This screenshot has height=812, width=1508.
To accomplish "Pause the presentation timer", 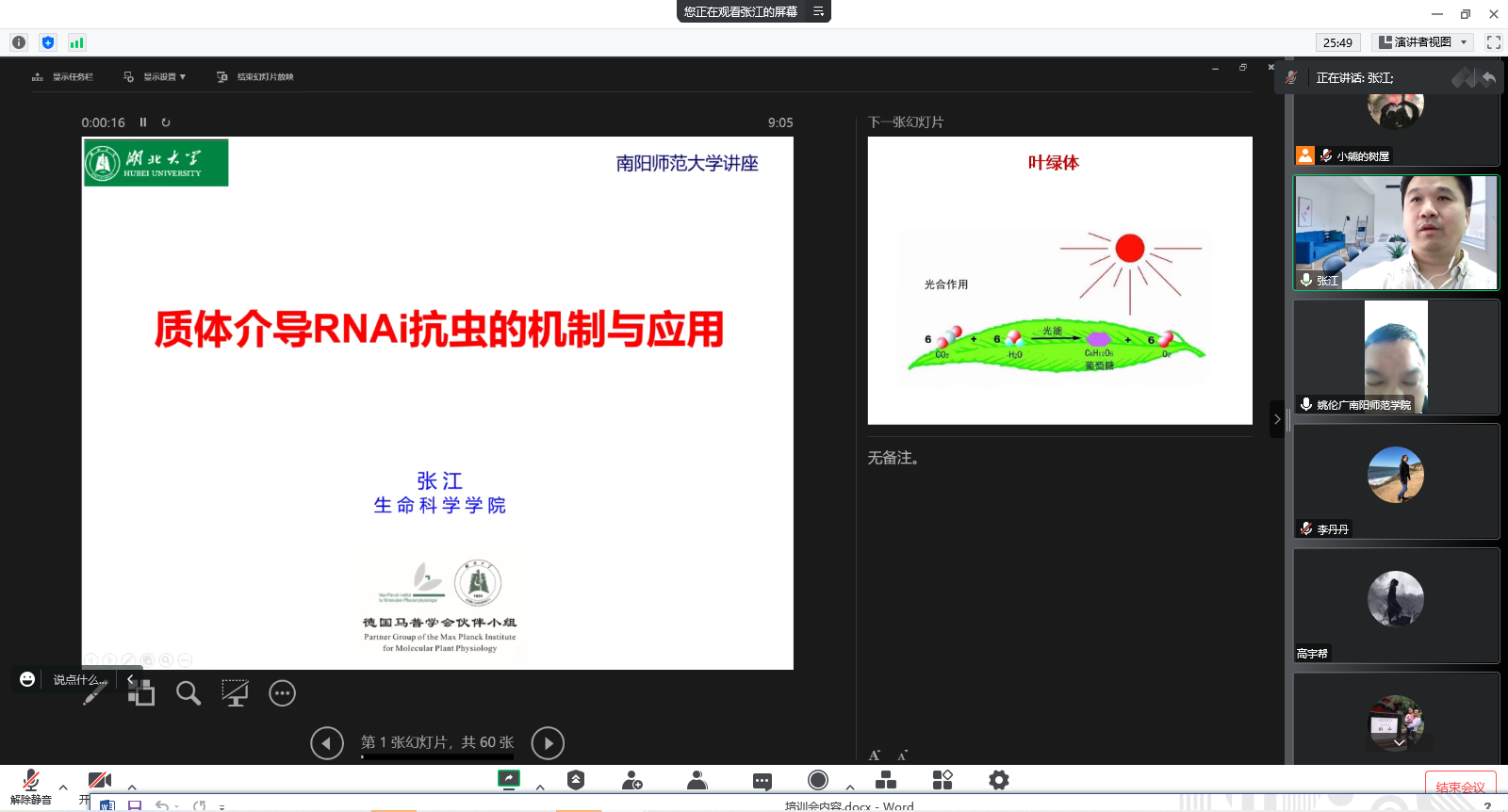I will [143, 122].
